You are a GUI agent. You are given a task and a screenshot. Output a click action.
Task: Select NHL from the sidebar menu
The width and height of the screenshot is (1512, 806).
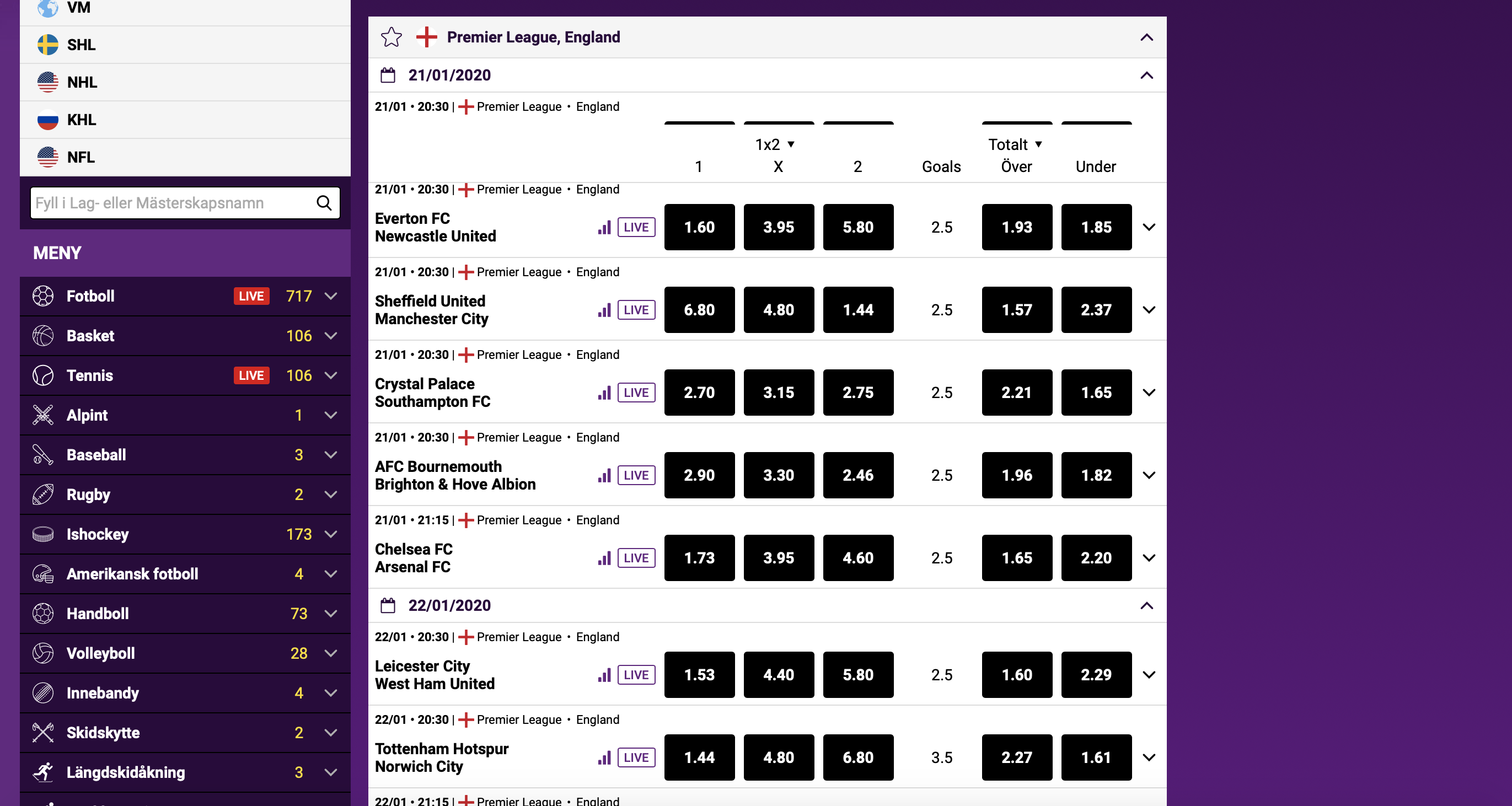click(82, 82)
